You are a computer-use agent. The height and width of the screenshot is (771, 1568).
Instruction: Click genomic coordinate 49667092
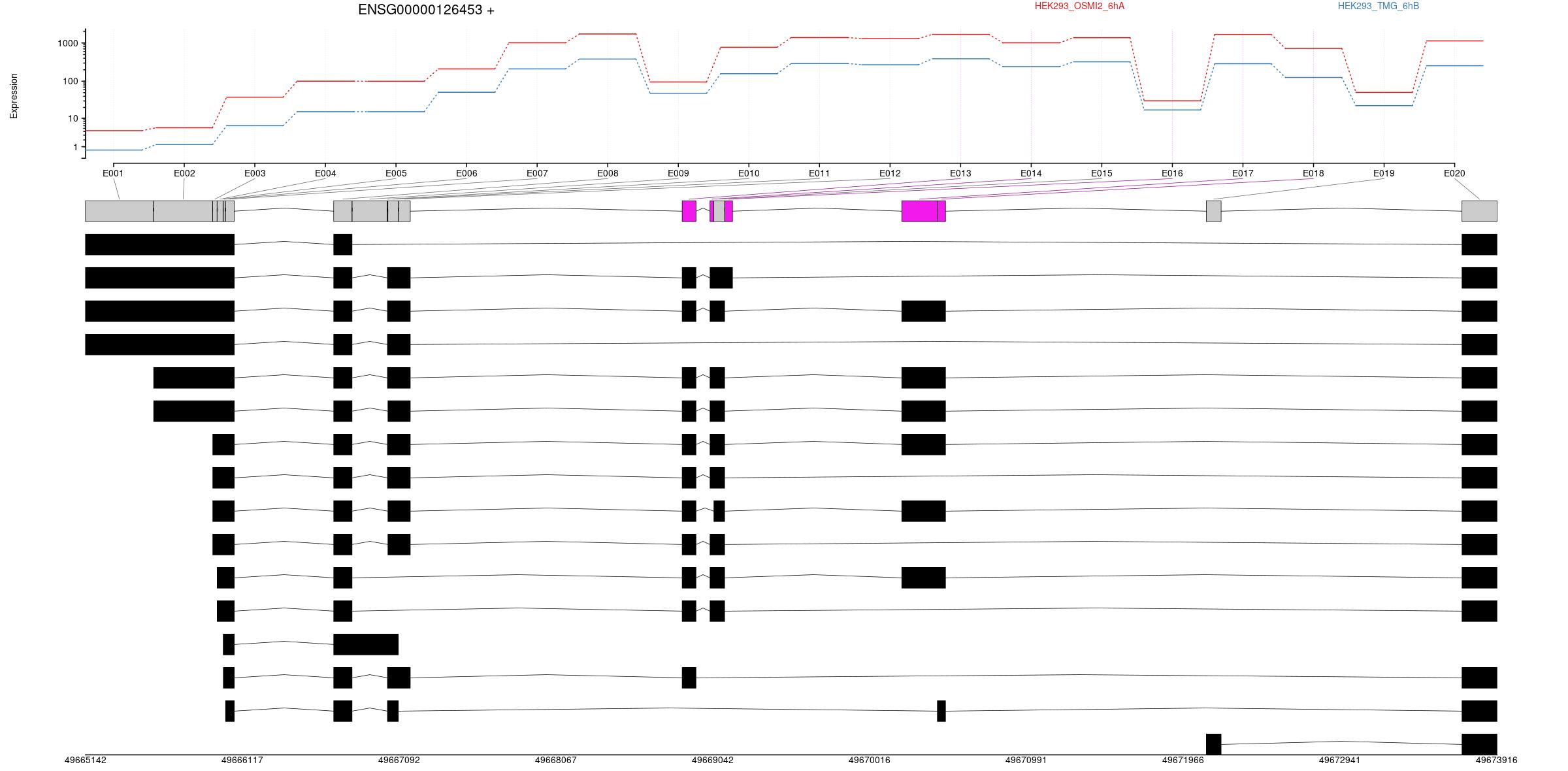[x=399, y=760]
